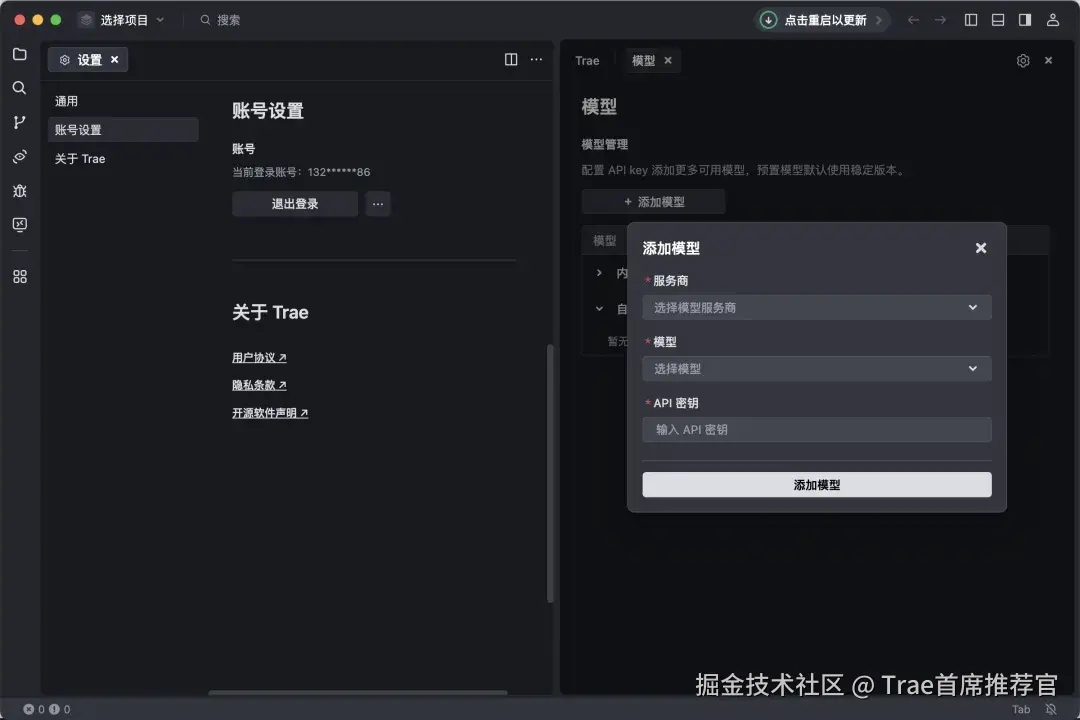
Task: Toggle the bottom panel layout icon
Action: click(998, 20)
